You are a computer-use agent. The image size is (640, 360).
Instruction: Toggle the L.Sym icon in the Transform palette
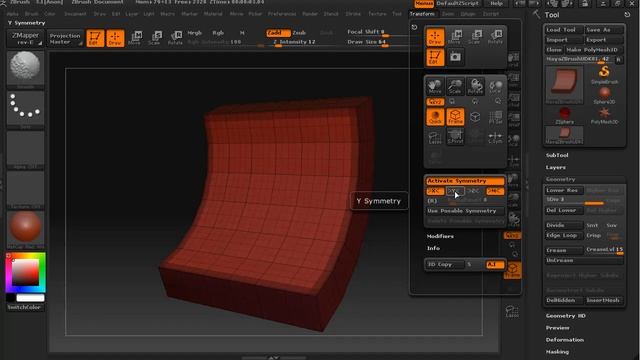[x=495, y=137]
